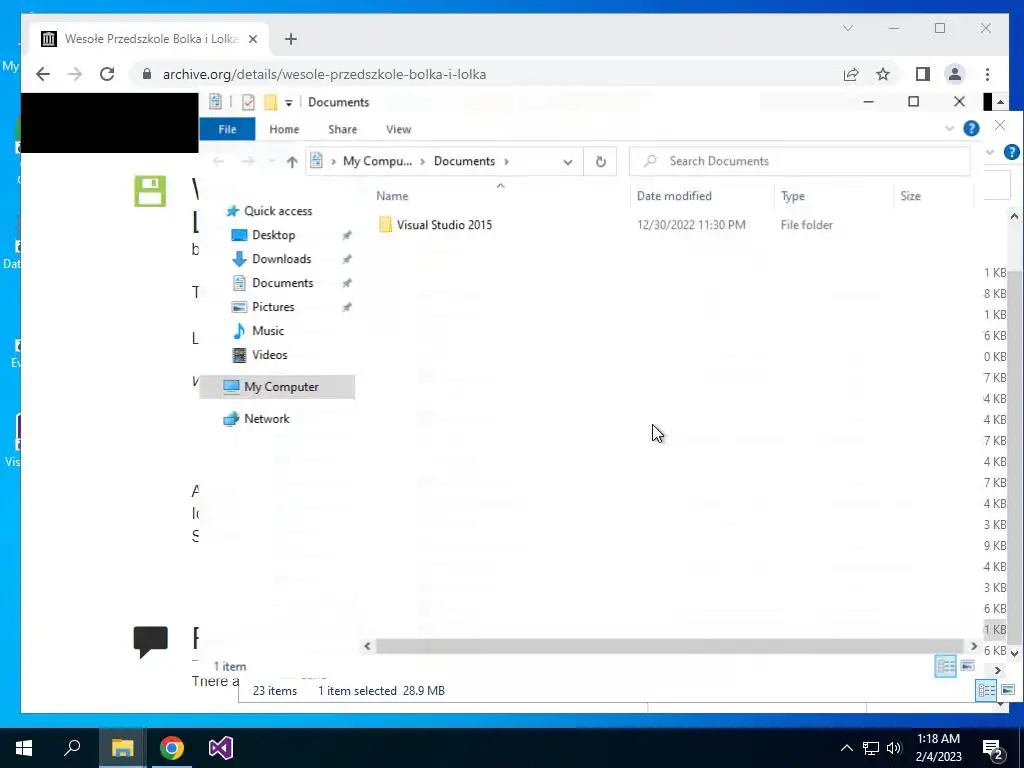The image size is (1024, 768).
Task: Expand the ribbon with the chevron
Action: point(949,129)
